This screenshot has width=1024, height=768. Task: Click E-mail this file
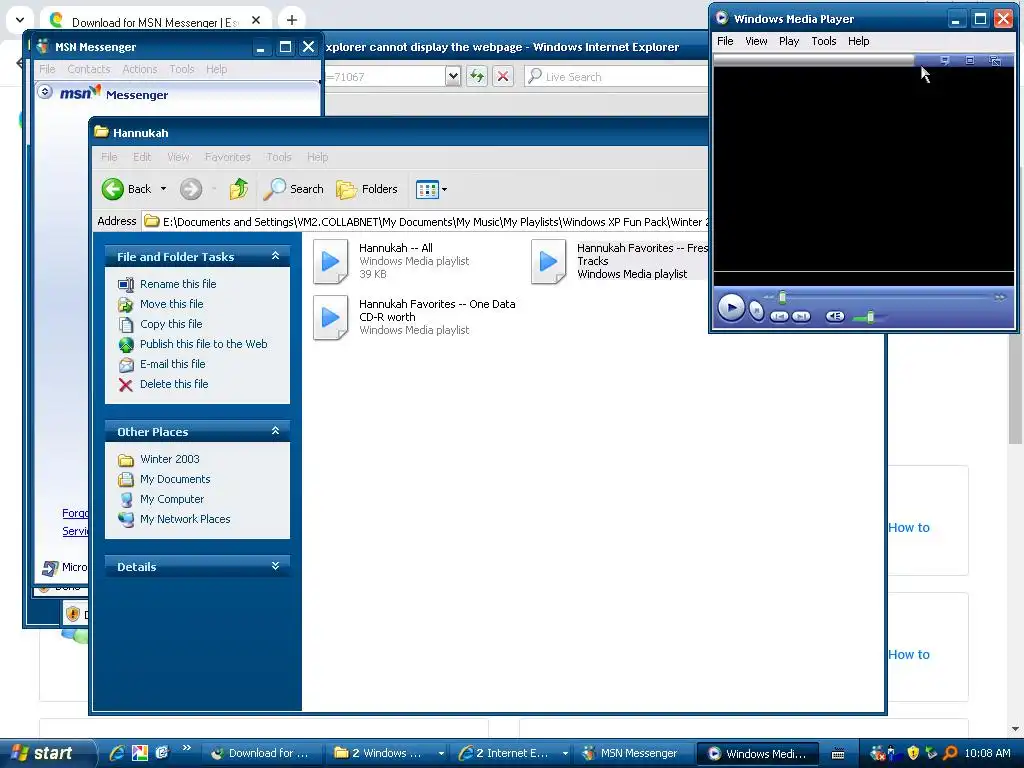[172, 364]
